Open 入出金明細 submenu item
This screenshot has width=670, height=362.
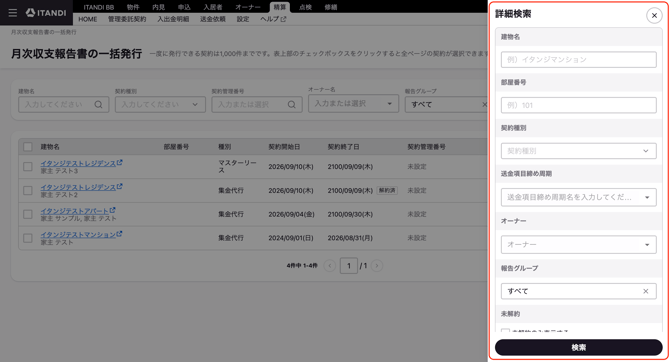click(173, 19)
